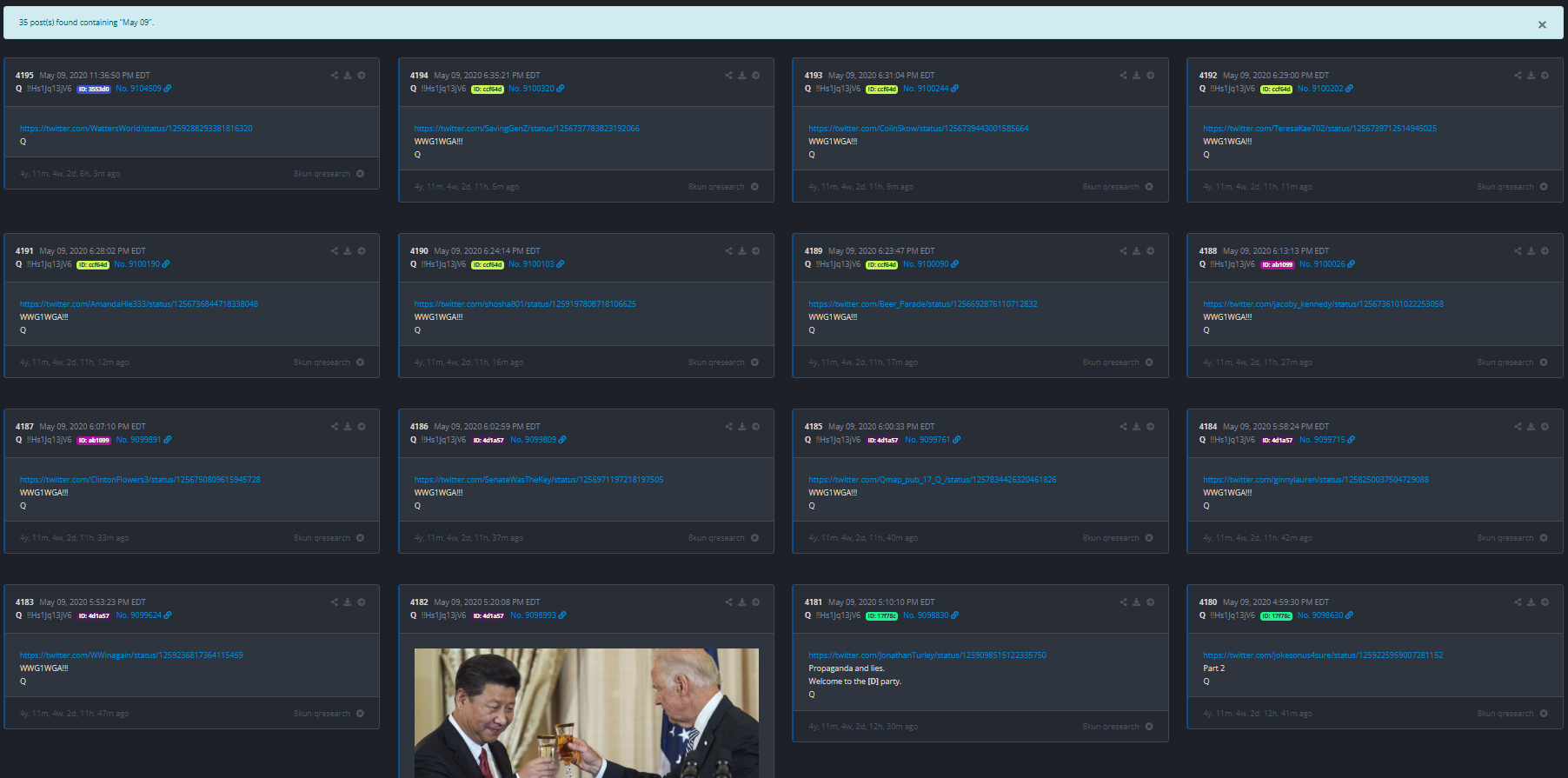Open post link No. 9099891

click(x=143, y=440)
